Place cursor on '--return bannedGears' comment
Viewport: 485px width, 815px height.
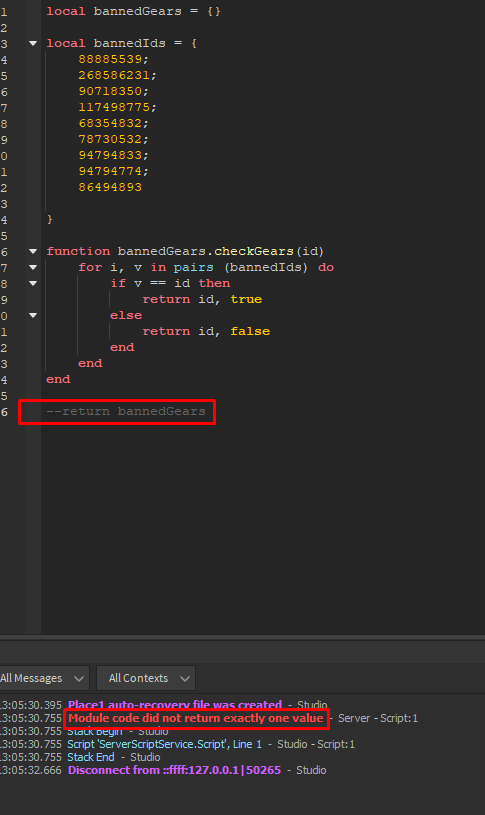click(126, 412)
